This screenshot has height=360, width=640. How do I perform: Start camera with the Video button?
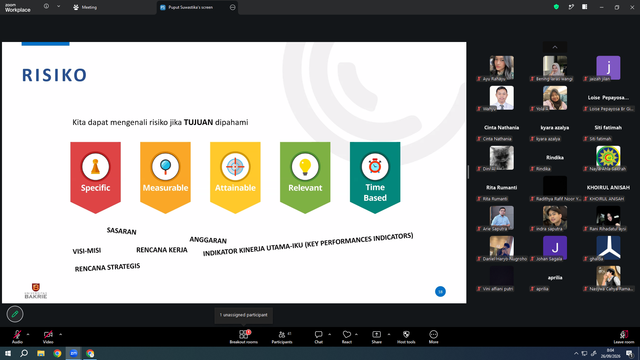48,337
